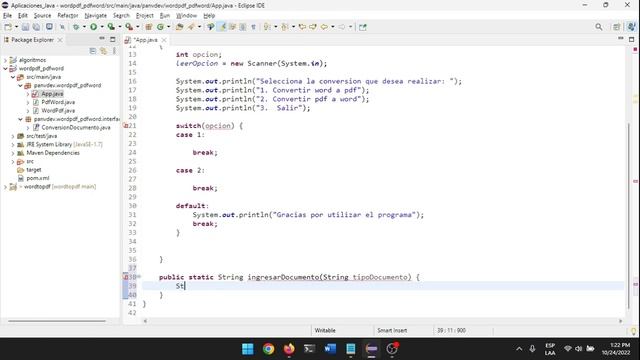Open Package Explorer View Menu dots

coord(114,51)
